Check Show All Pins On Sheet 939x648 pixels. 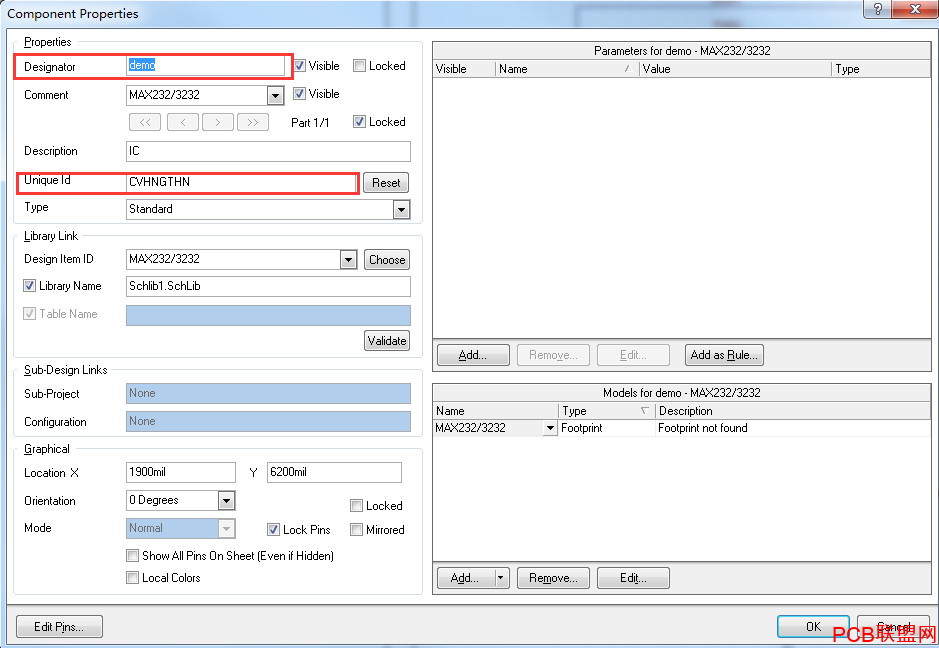(132, 556)
